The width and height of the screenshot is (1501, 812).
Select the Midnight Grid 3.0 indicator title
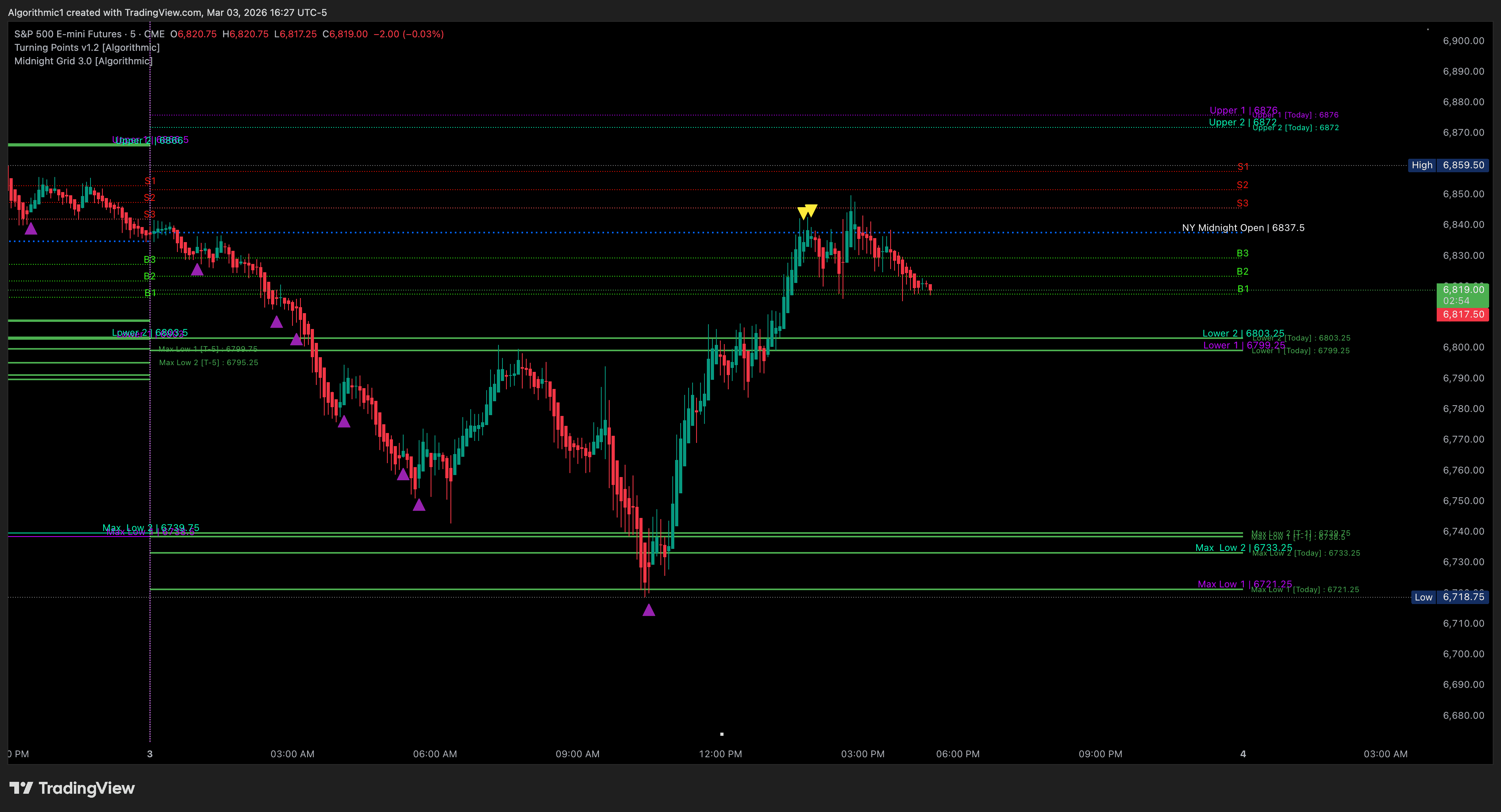click(83, 61)
